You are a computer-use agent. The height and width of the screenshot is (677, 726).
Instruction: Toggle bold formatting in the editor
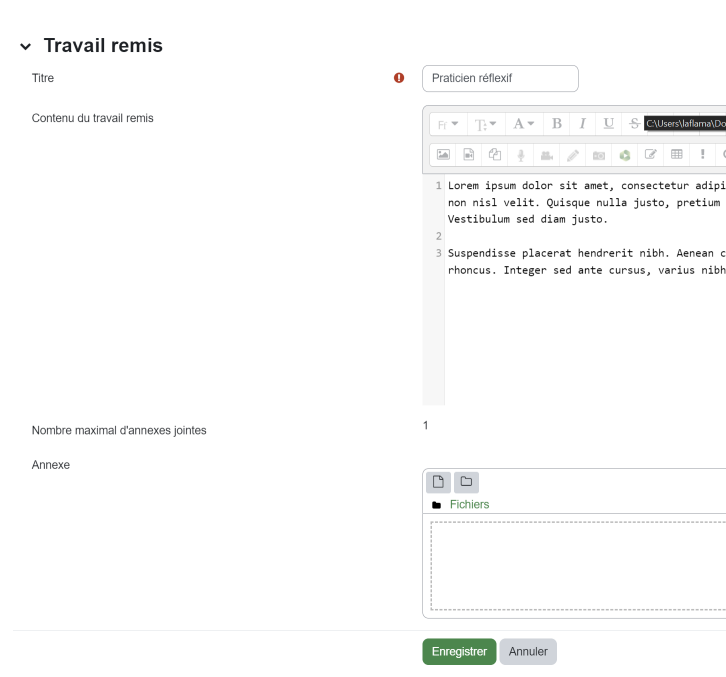[x=557, y=124]
